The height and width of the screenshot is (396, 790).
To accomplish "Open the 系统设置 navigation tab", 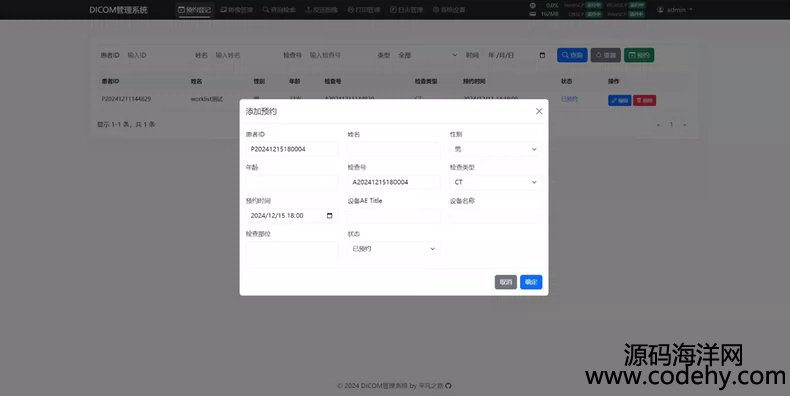I will (449, 10).
